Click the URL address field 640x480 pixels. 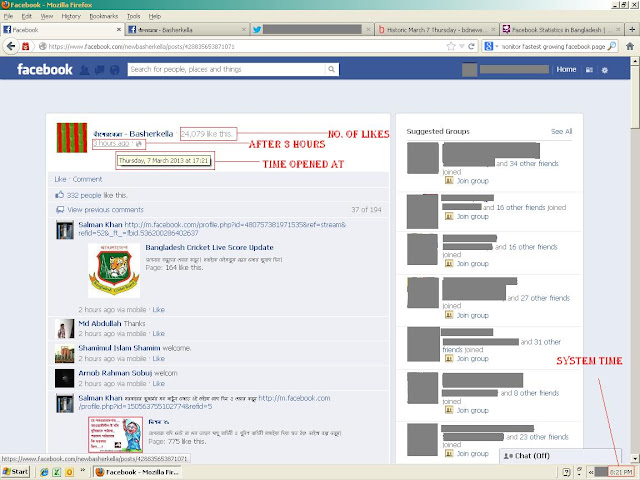245,46
